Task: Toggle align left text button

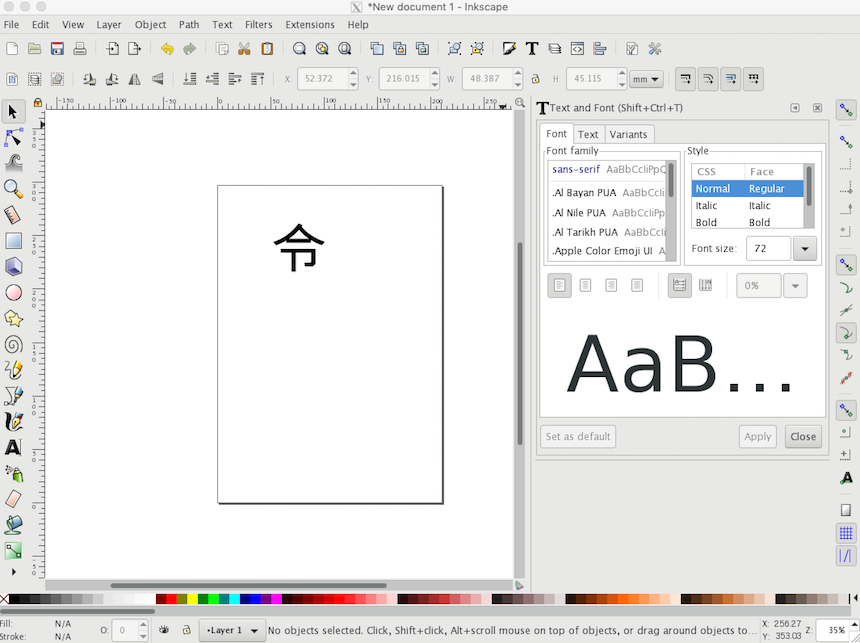Action: [559, 285]
